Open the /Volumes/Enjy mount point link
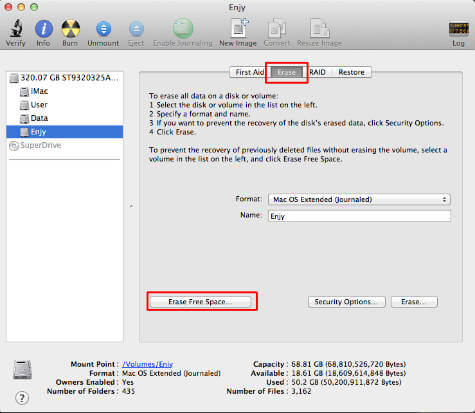This screenshot has height=413, width=475. tap(147, 364)
